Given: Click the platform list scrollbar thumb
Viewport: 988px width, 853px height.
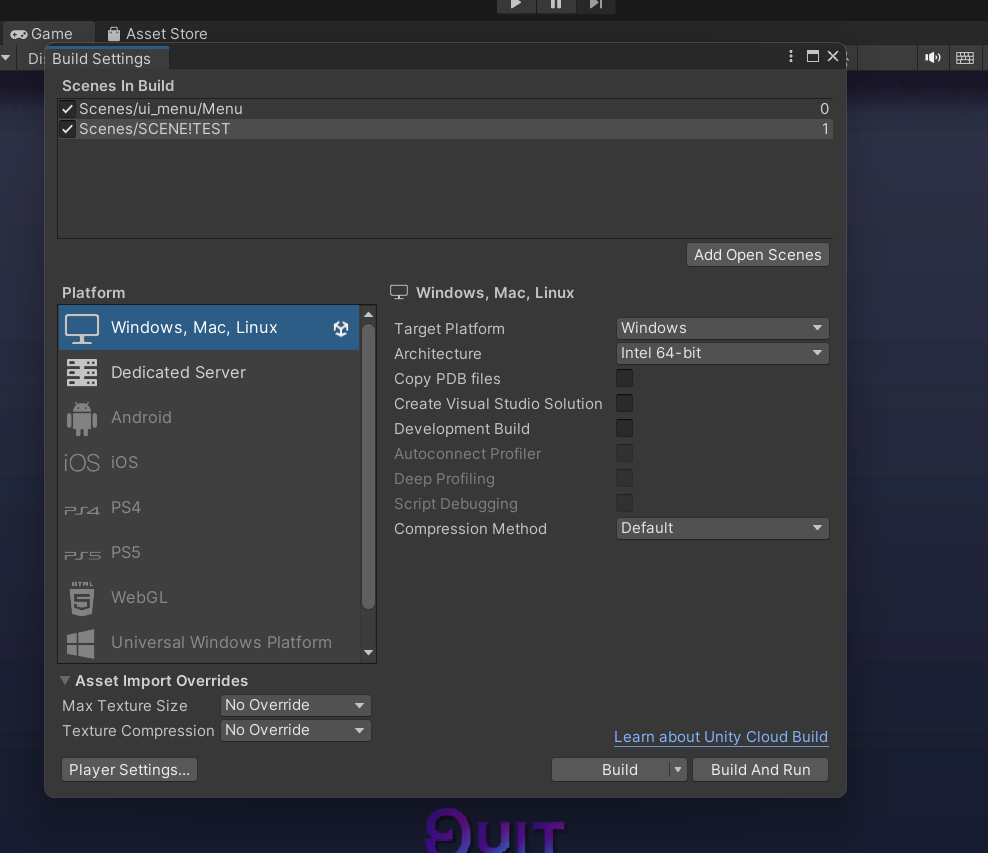Looking at the screenshot, I should tap(369, 466).
